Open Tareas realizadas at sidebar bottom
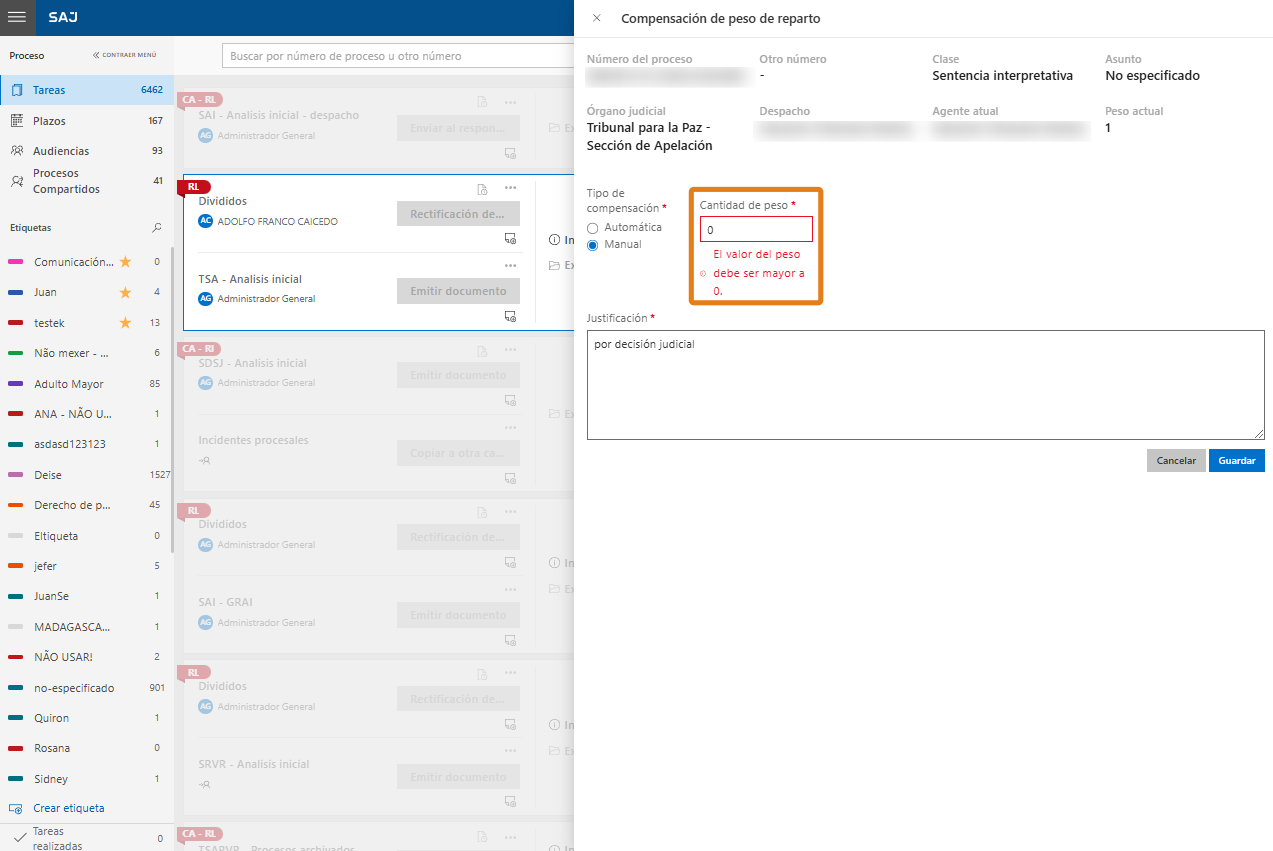The width and height of the screenshot is (1273, 851). click(87, 838)
